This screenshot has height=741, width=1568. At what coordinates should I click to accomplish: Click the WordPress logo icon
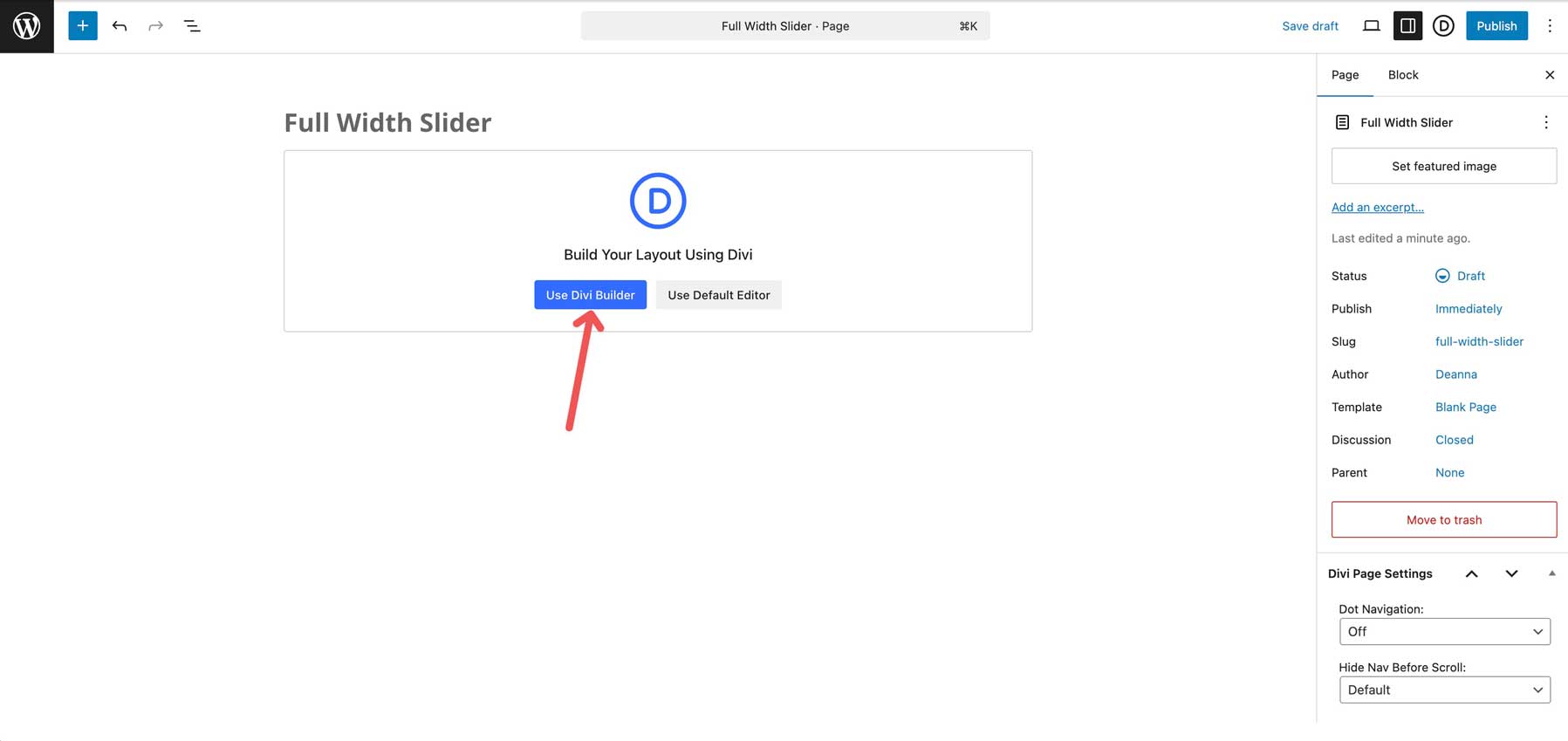27,26
